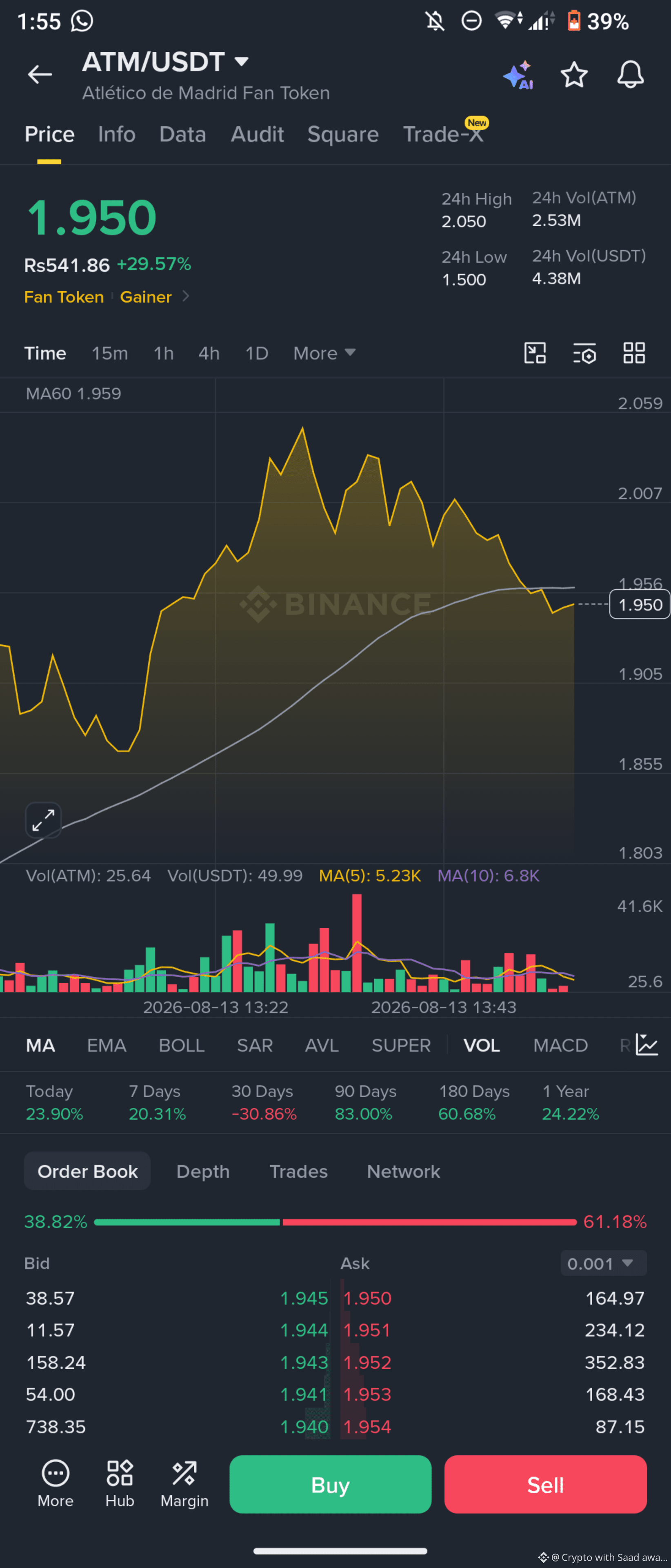Select the Time chart interval
The width and height of the screenshot is (671, 1568).
click(45, 353)
